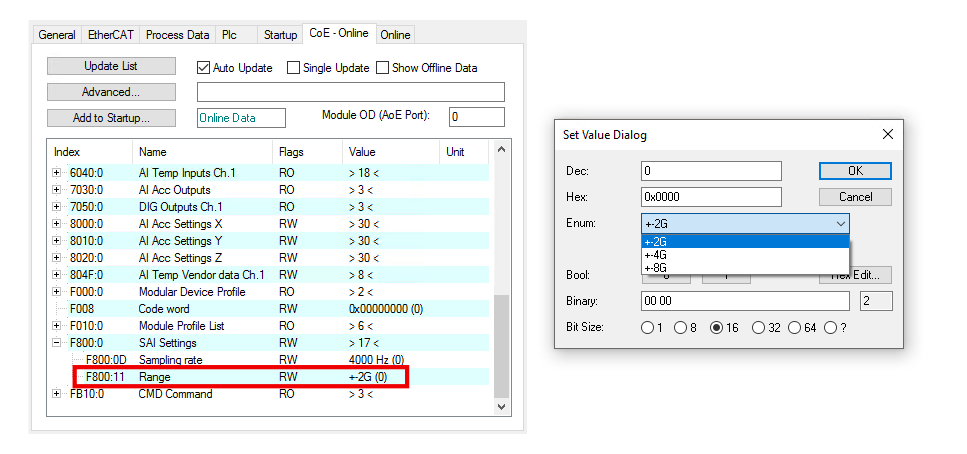This screenshot has width=967, height=454.
Task: Disable the Auto Update checkbox
Action: (204, 68)
